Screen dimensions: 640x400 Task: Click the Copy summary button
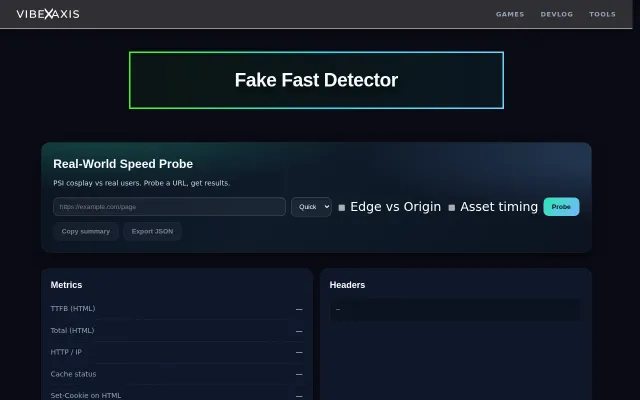click(x=86, y=231)
